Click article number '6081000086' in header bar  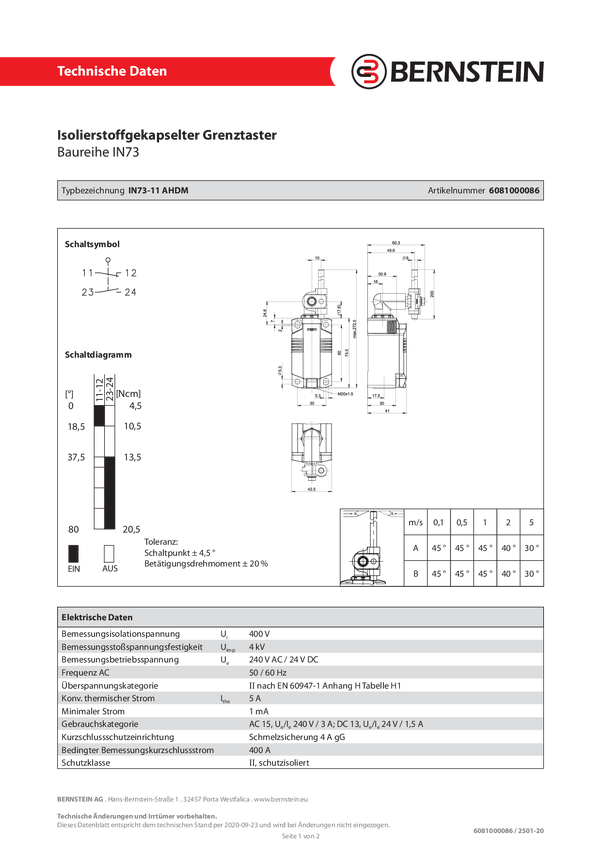click(514, 190)
